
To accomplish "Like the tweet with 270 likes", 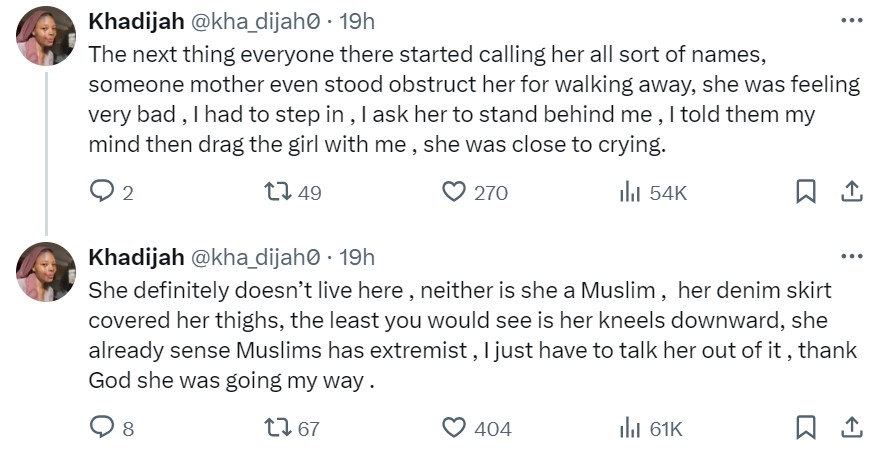I will [x=455, y=193].
